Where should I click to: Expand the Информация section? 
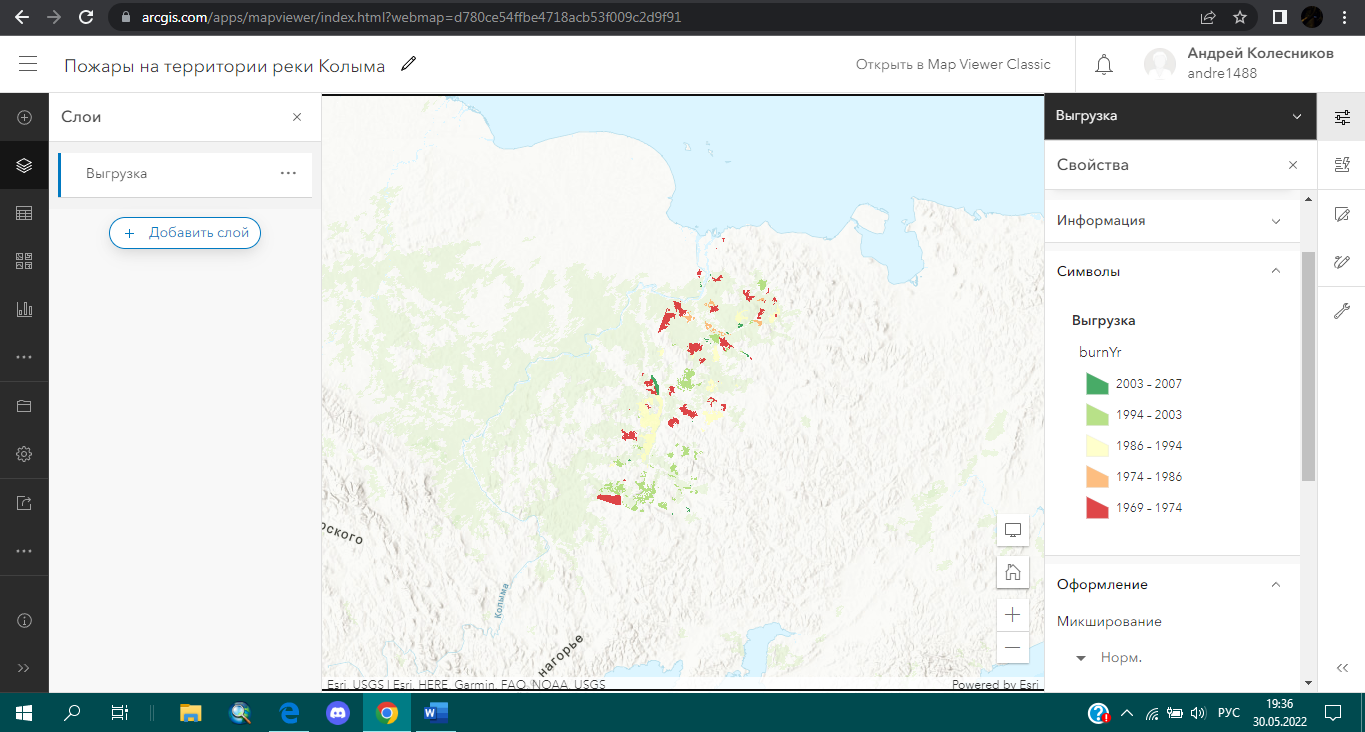click(1171, 221)
